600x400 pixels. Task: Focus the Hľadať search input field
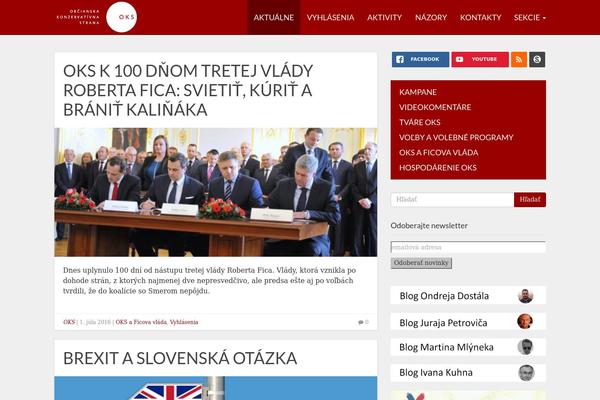pyautogui.click(x=452, y=199)
